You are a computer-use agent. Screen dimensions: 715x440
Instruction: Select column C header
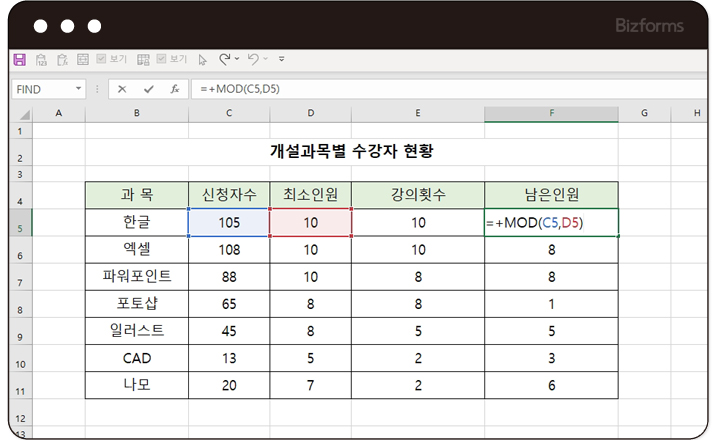coord(229,113)
